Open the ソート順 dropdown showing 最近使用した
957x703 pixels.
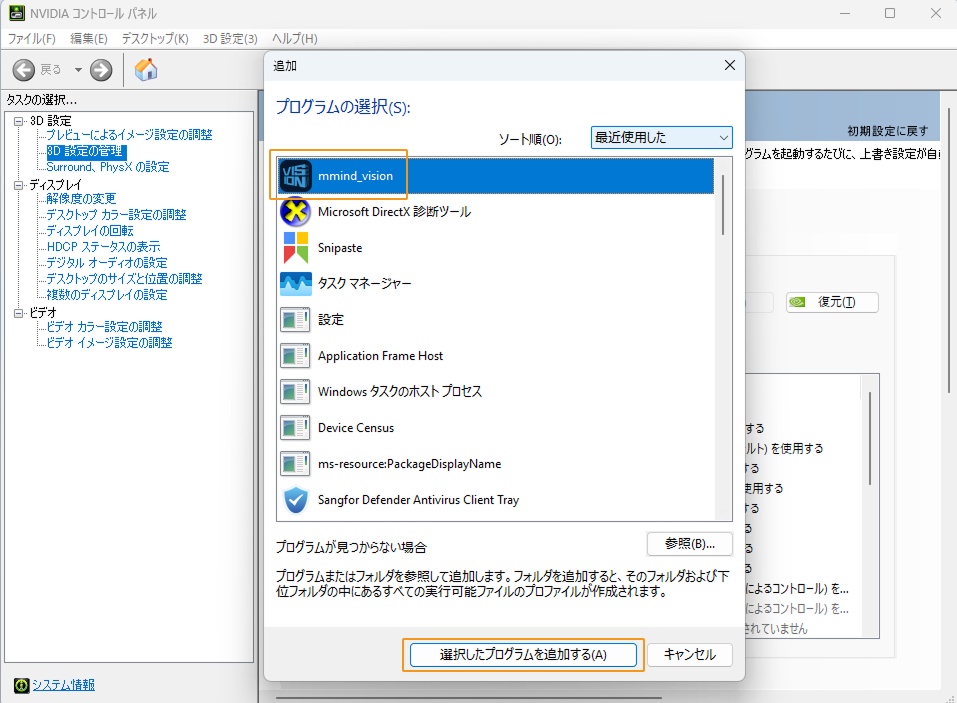coord(660,137)
